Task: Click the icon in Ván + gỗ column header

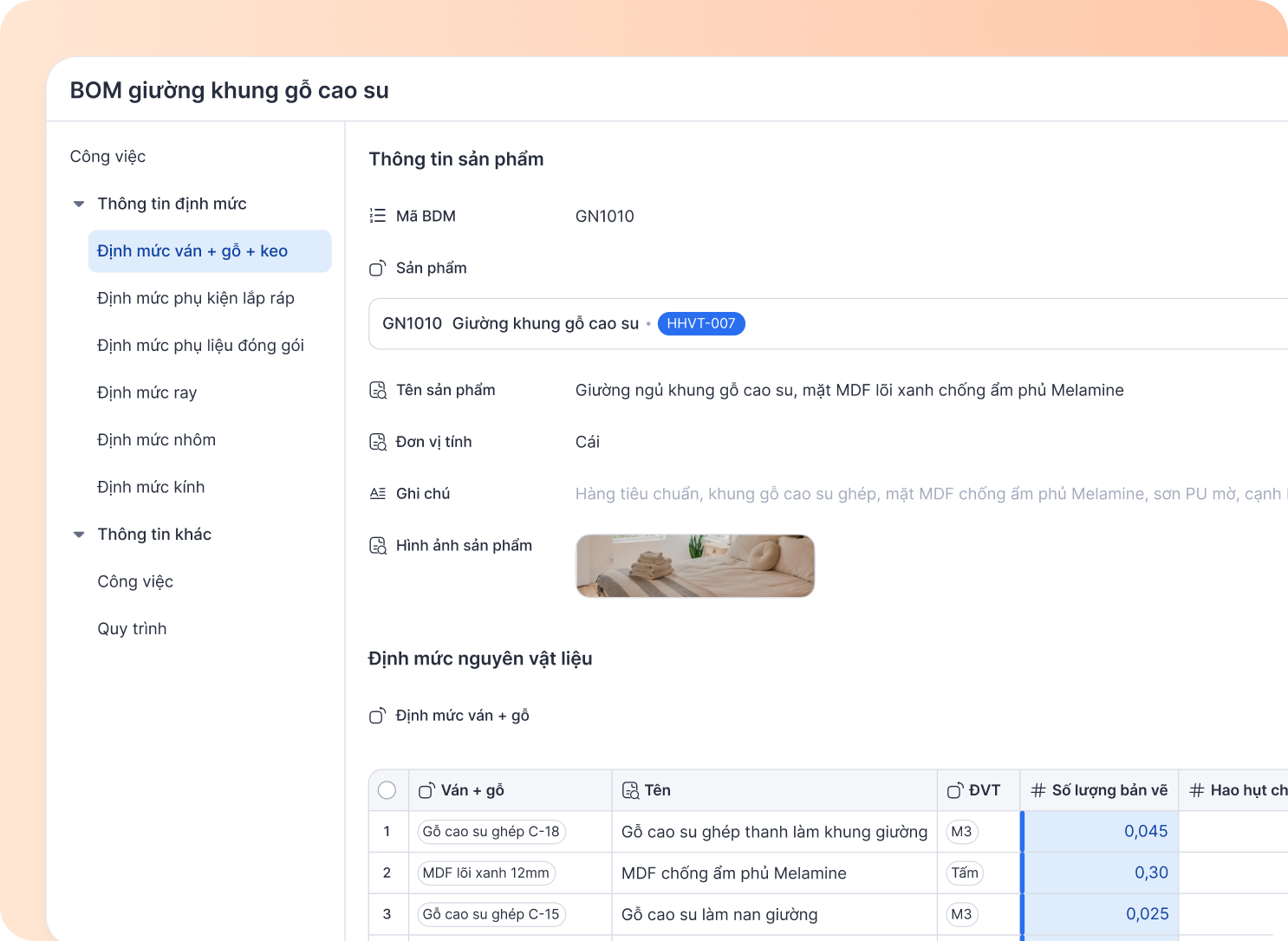Action: [426, 790]
